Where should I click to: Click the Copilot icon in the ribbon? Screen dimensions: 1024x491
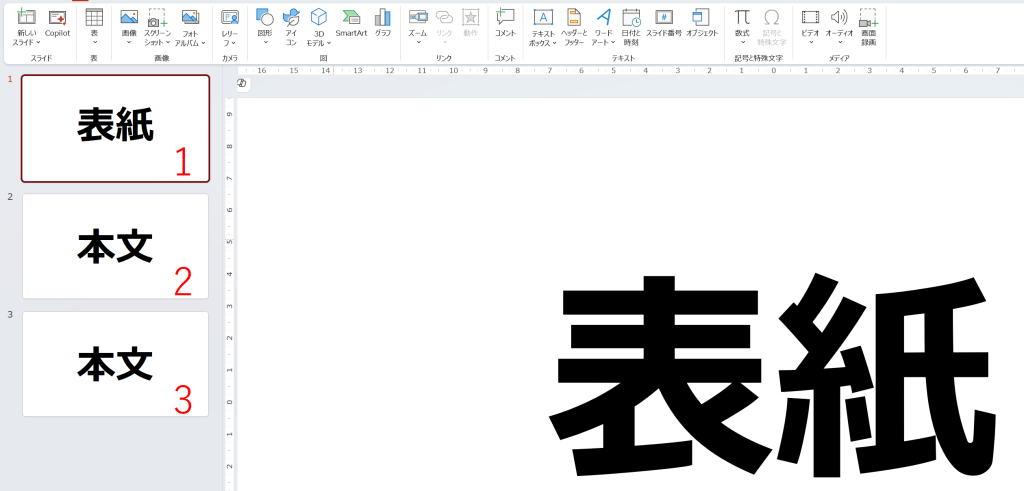tap(57, 23)
